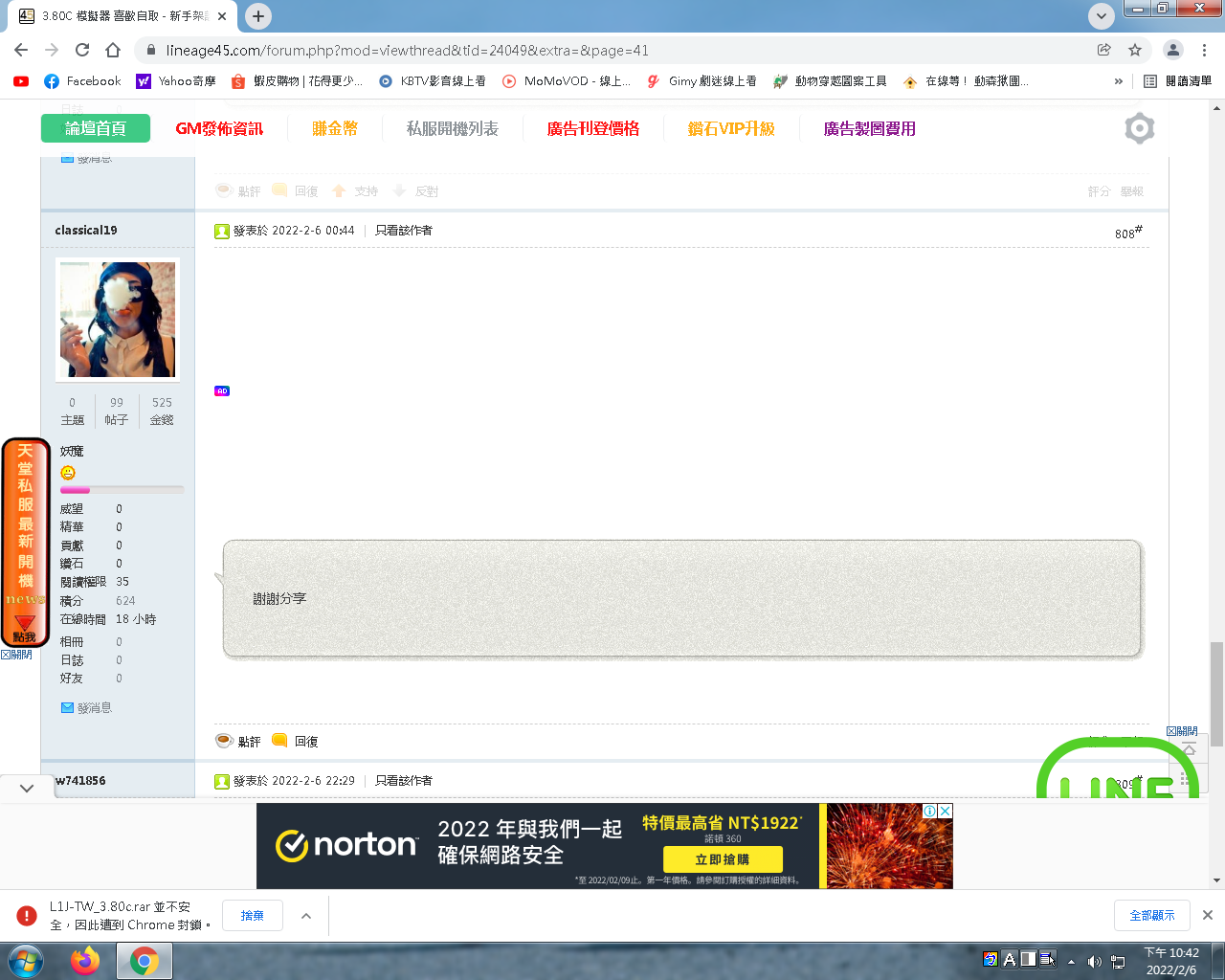Open a new tab with the plus button
The image size is (1225, 980).
pyautogui.click(x=258, y=16)
